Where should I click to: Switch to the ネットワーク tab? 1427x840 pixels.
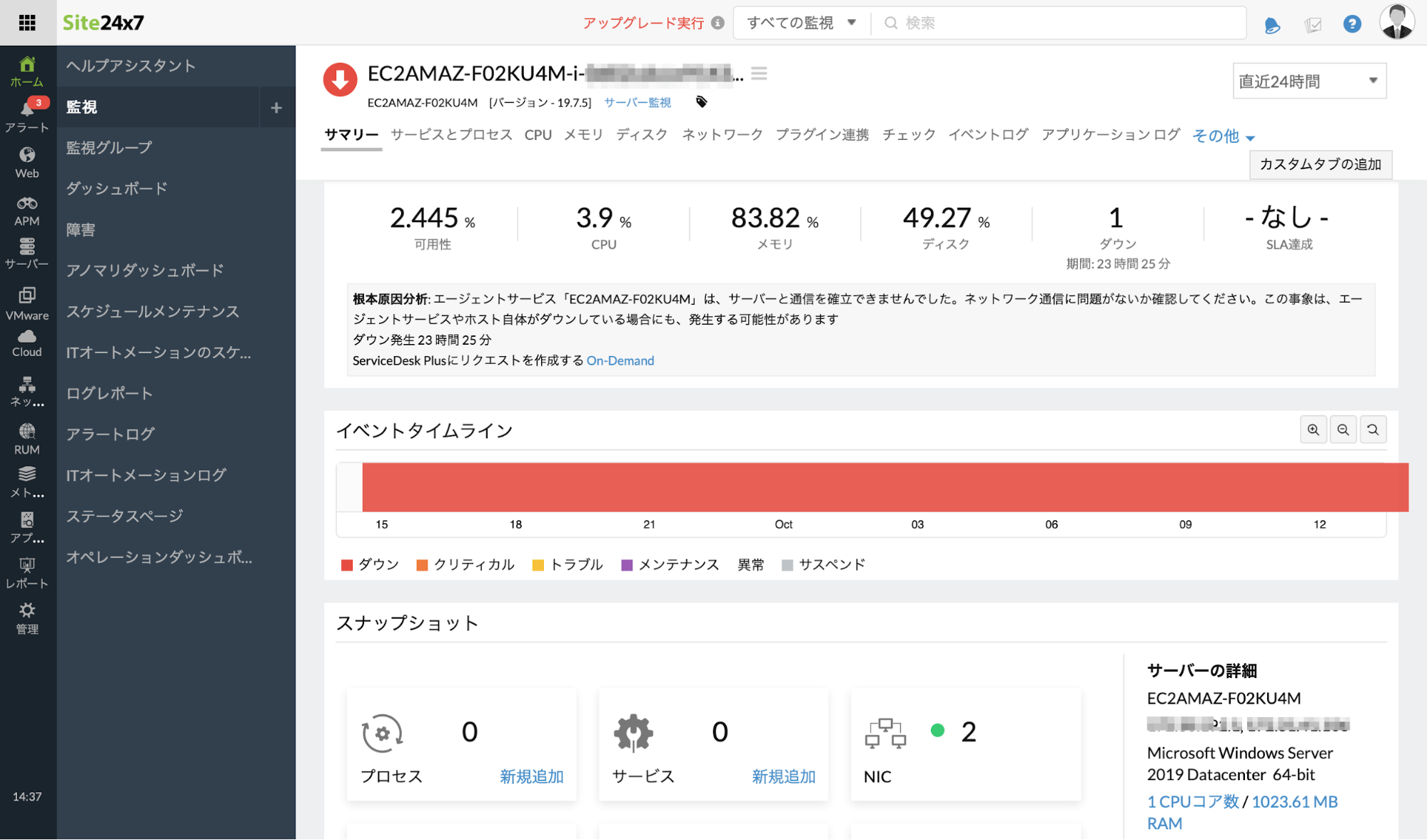722,134
